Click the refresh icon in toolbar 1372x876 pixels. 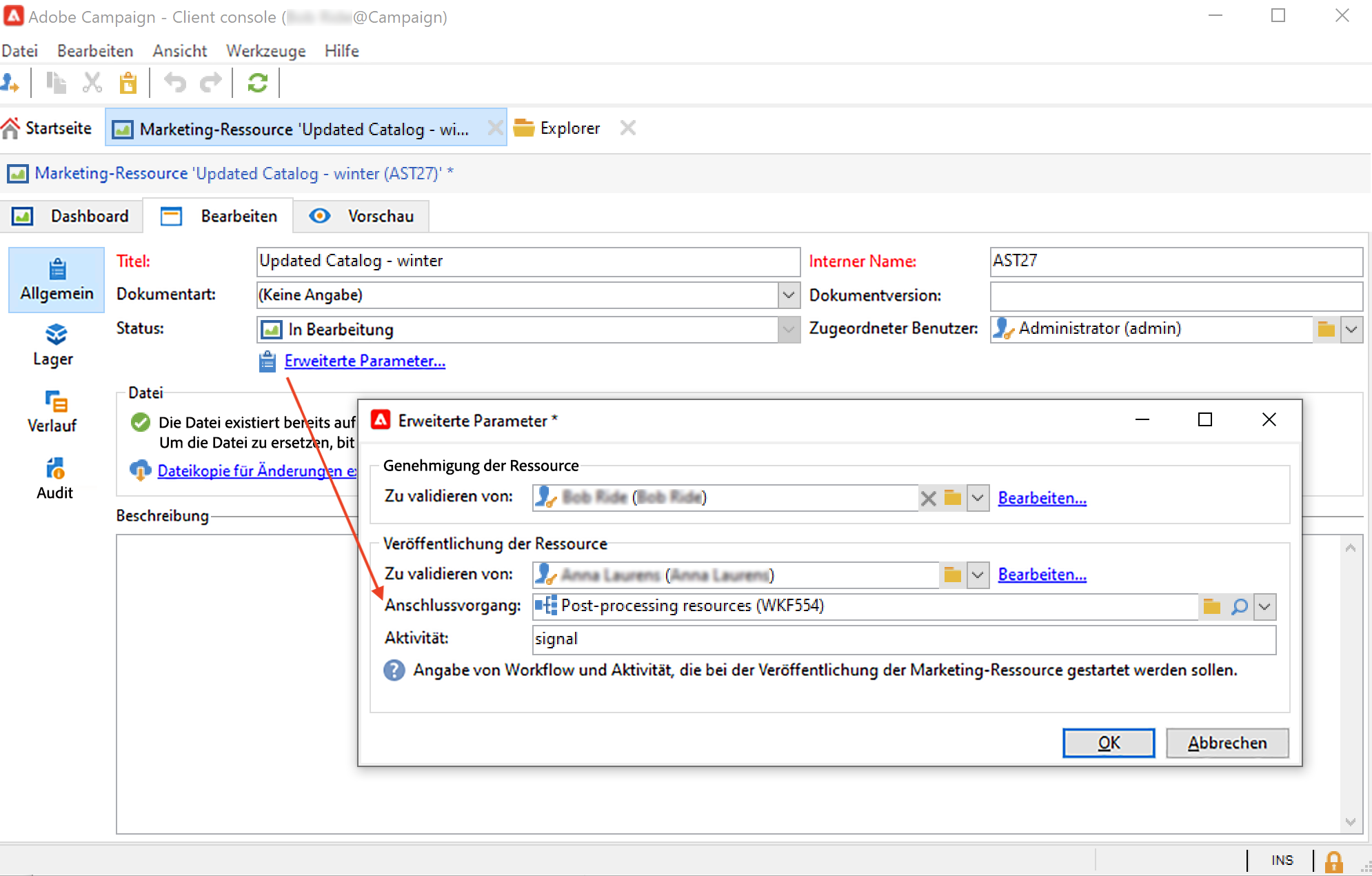pos(257,83)
